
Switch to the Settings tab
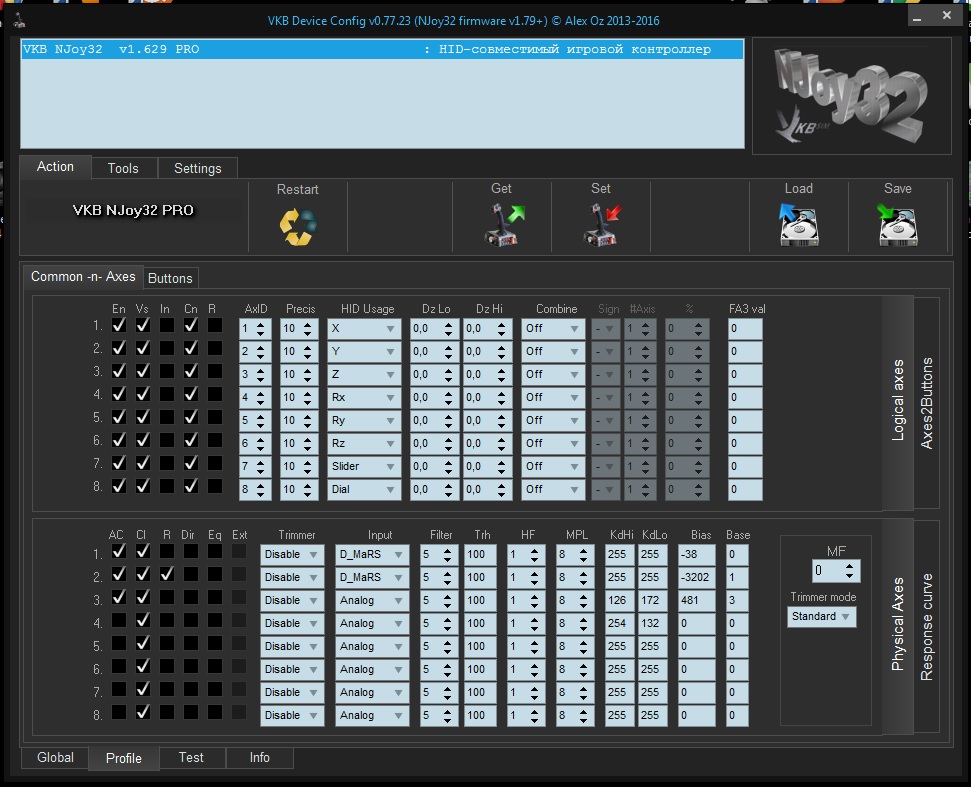click(198, 168)
